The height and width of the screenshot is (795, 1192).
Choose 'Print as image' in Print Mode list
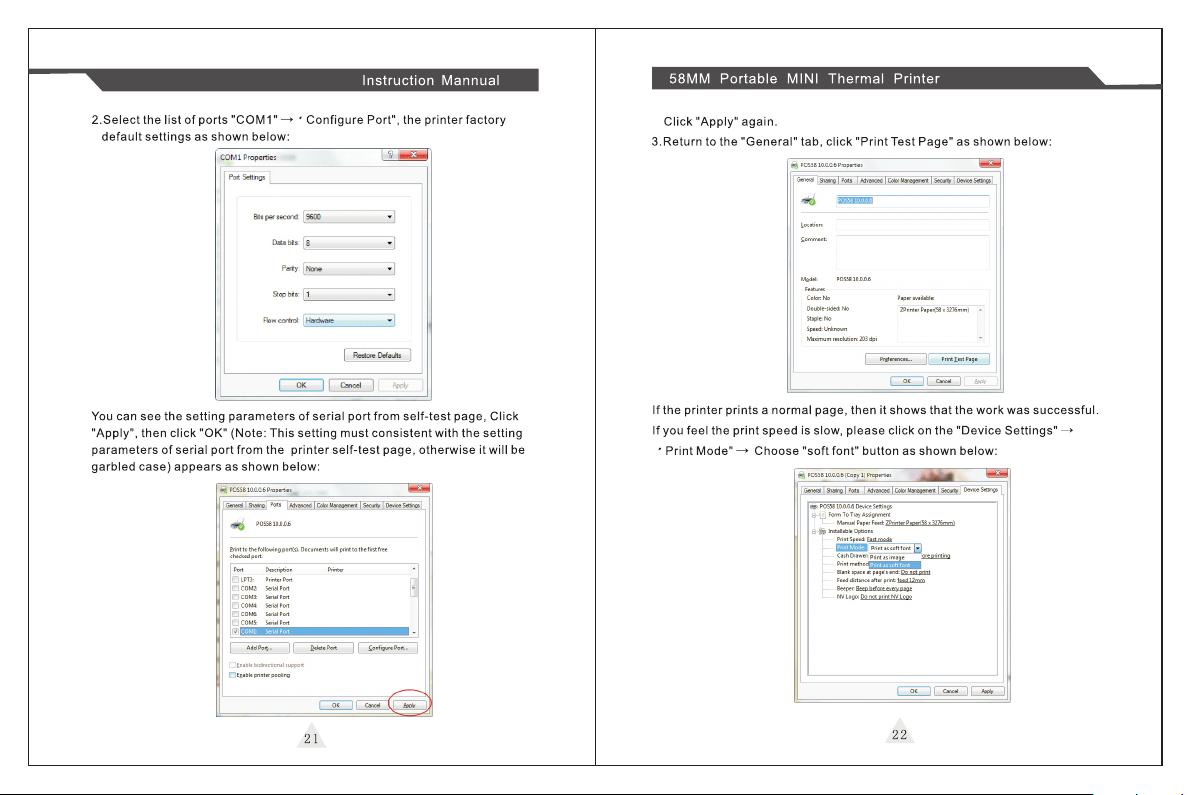click(x=895, y=557)
